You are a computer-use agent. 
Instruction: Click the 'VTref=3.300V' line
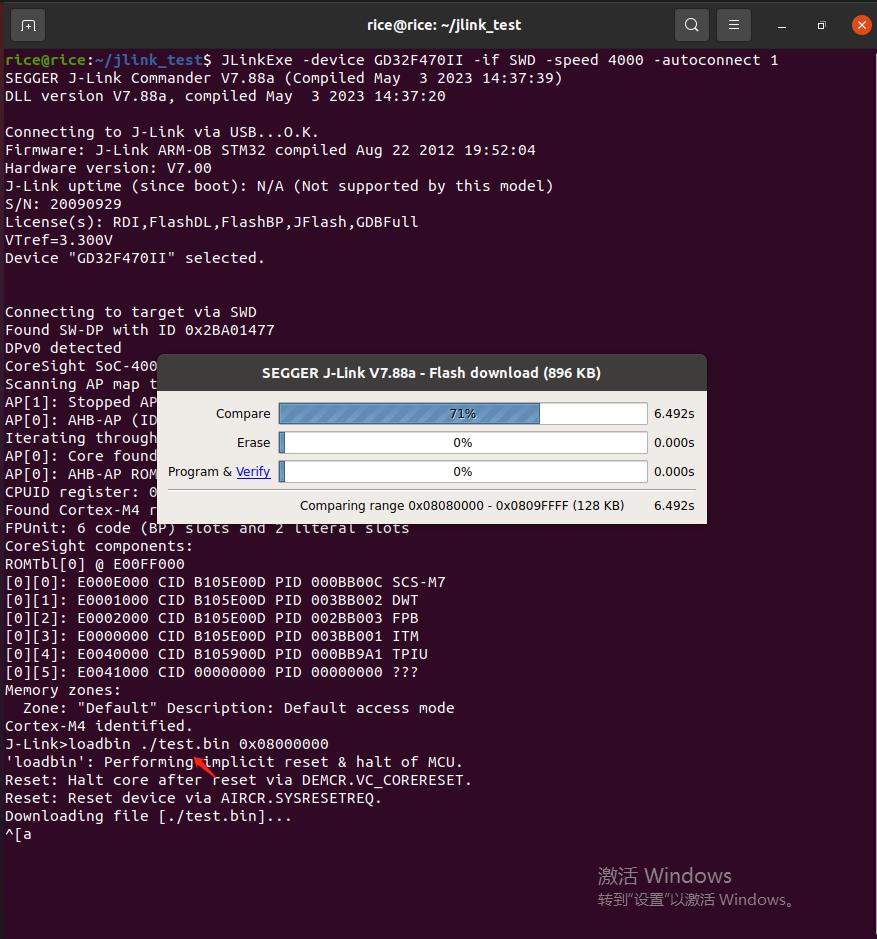59,240
